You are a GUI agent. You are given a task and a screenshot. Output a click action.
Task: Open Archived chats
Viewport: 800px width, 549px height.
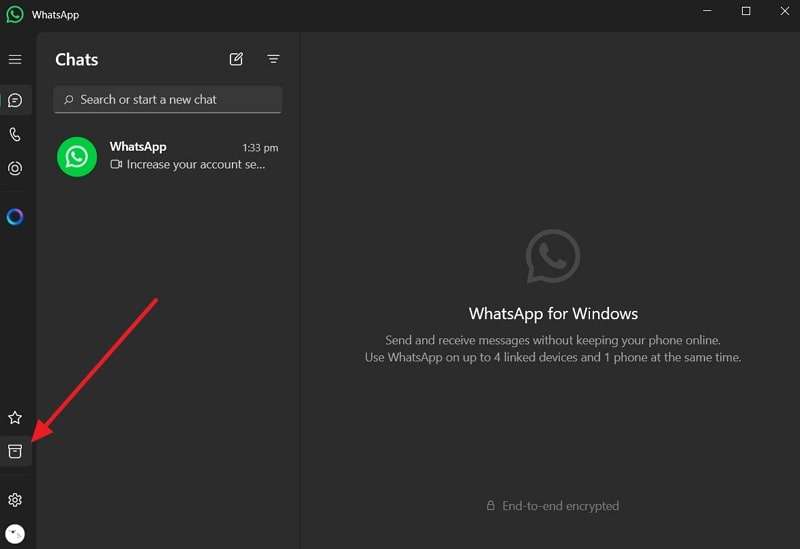pyautogui.click(x=15, y=452)
